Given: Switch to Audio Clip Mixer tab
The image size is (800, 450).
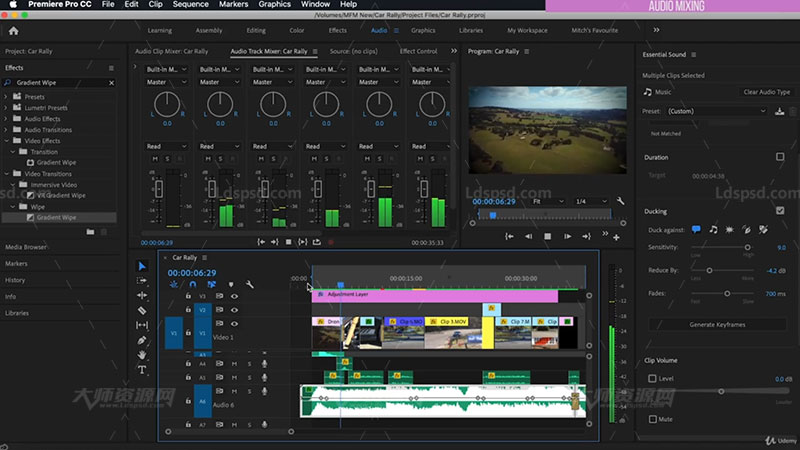Looking at the screenshot, I should click(x=171, y=52).
